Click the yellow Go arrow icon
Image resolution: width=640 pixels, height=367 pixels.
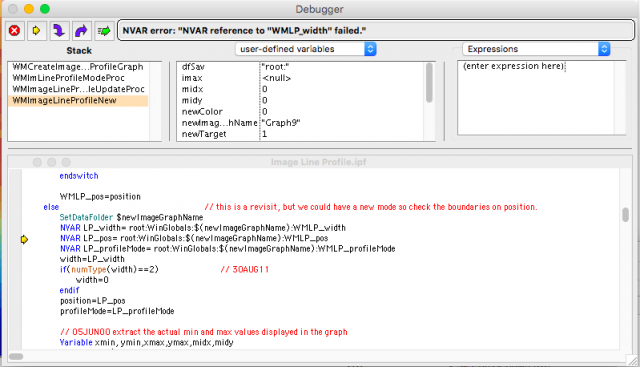coord(37,31)
